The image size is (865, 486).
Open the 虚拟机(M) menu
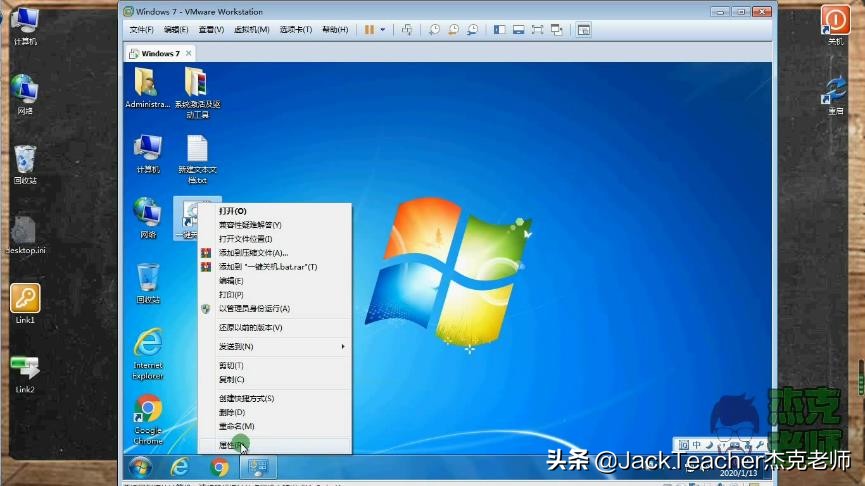[252, 30]
